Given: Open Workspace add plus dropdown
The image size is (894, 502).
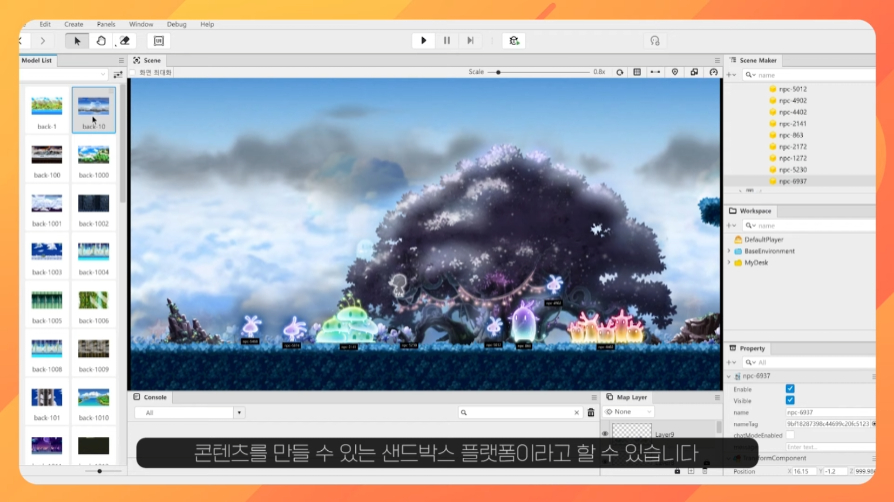Looking at the screenshot, I should pyautogui.click(x=732, y=225).
